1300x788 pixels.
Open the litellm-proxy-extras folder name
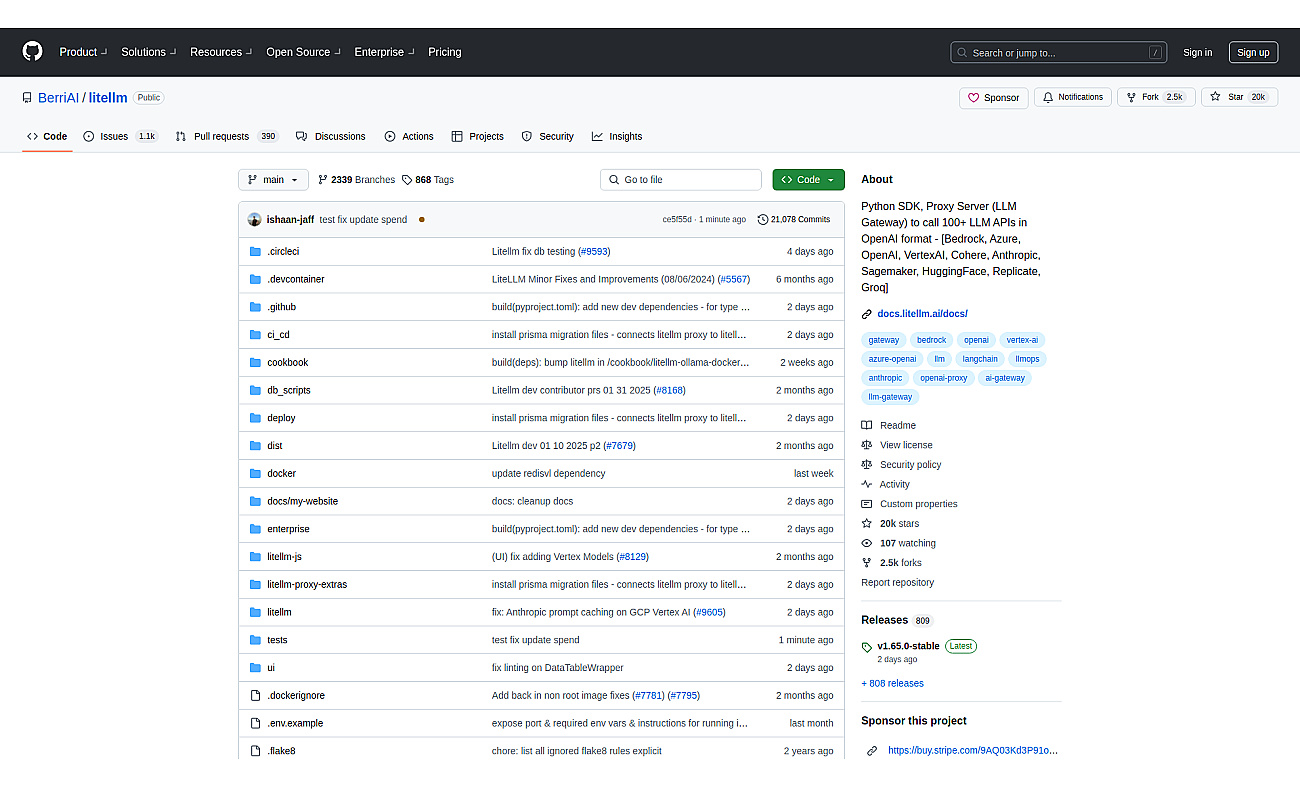click(307, 584)
